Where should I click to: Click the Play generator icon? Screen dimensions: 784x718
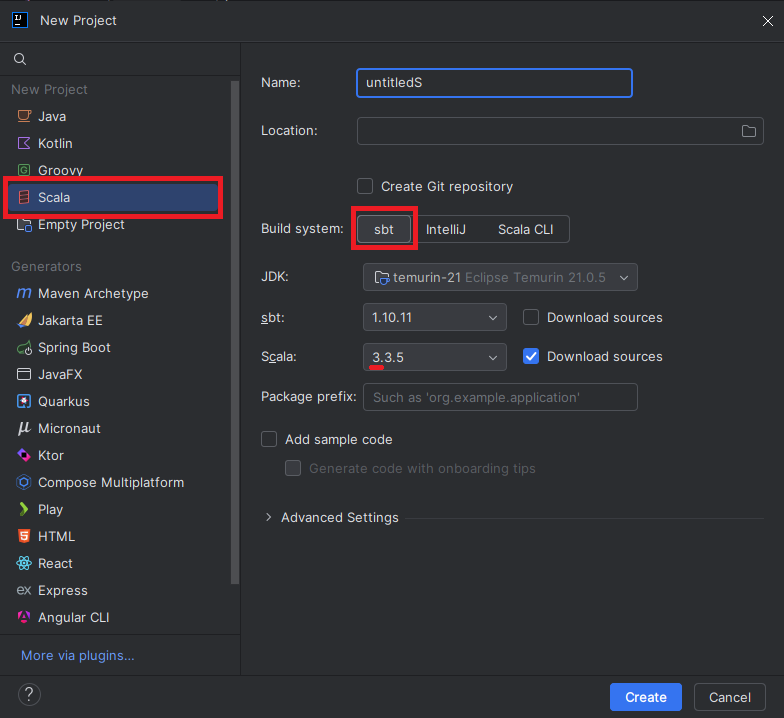coord(24,510)
